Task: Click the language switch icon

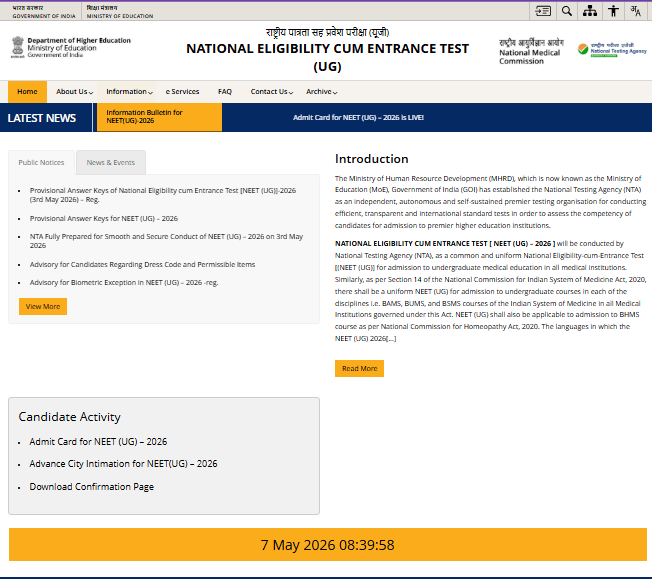Action: (x=635, y=11)
